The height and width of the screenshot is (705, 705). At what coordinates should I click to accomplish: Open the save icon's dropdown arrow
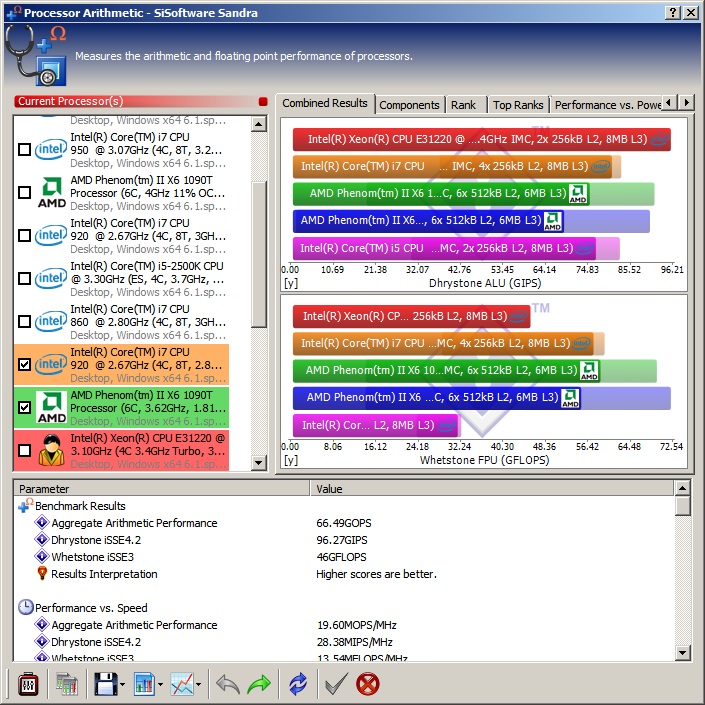pyautogui.click(x=122, y=685)
